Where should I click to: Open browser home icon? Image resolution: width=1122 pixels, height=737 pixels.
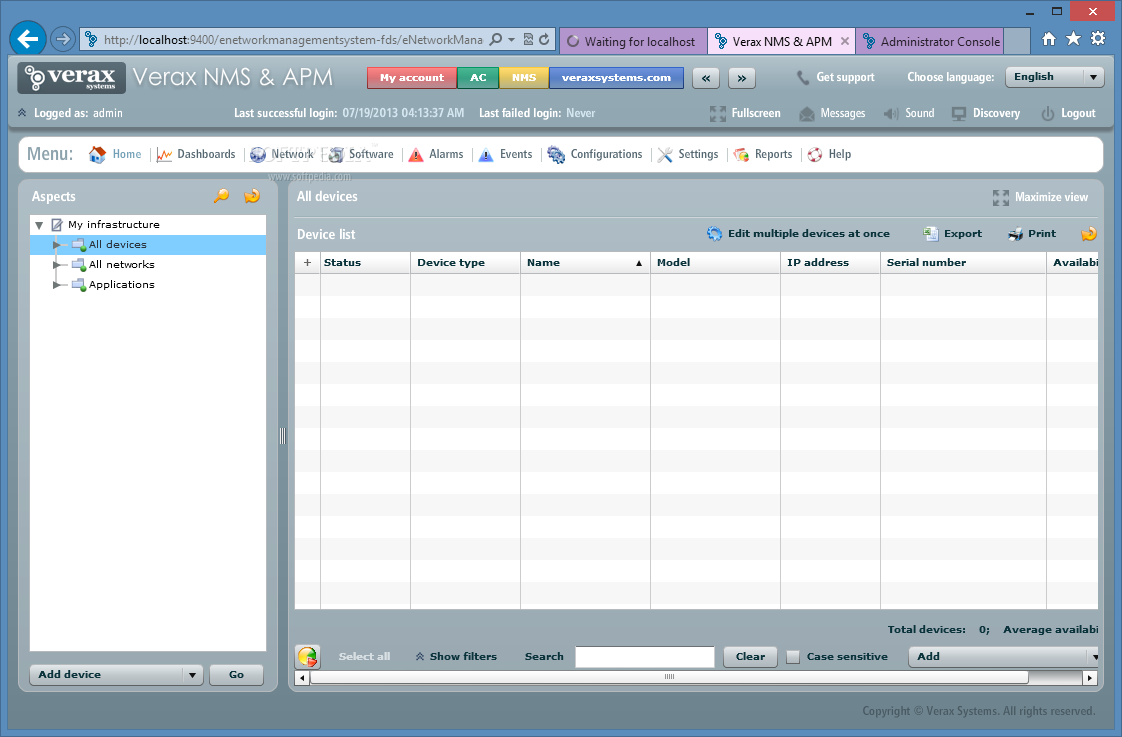tap(1048, 39)
